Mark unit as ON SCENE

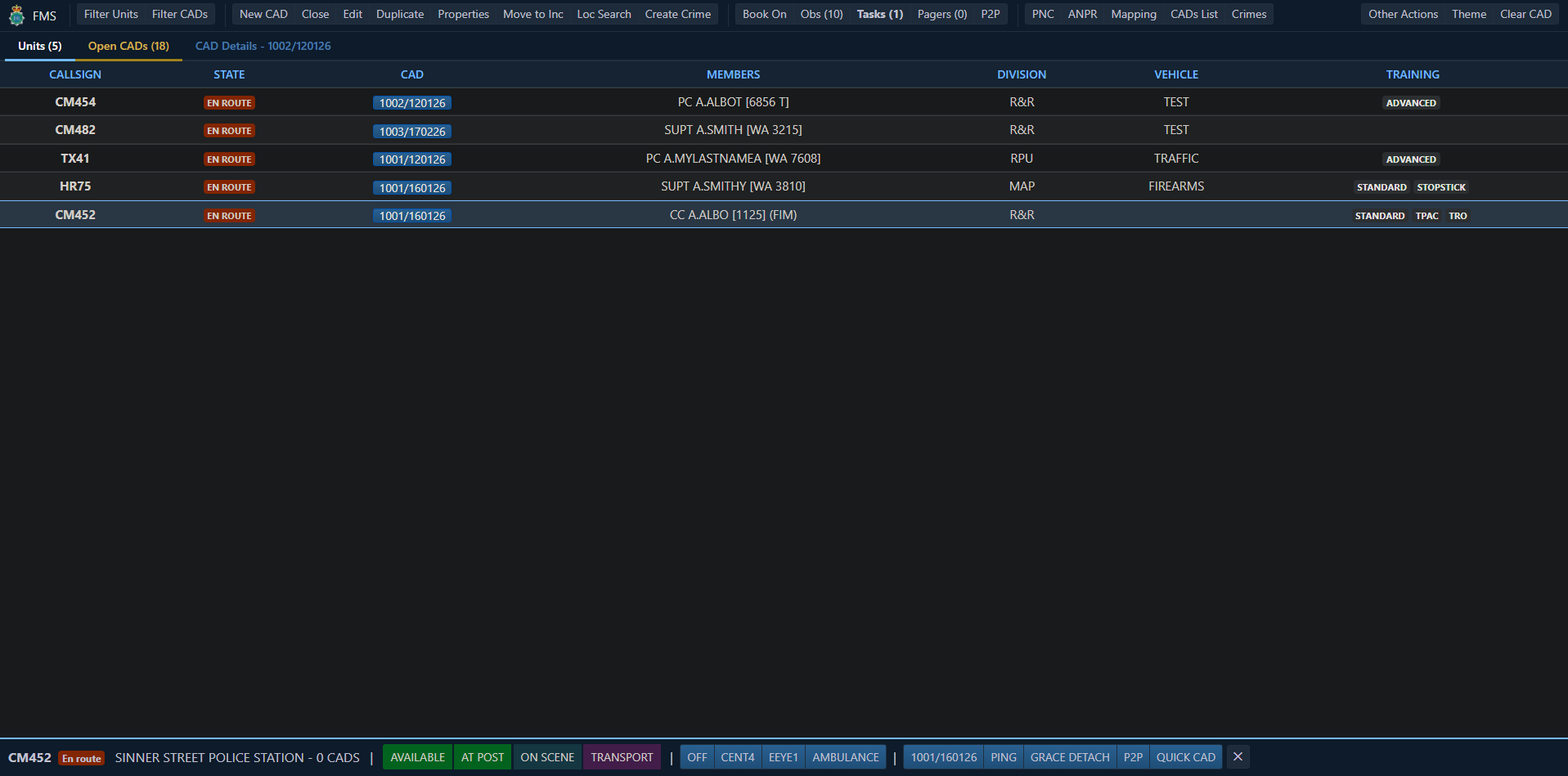547,757
